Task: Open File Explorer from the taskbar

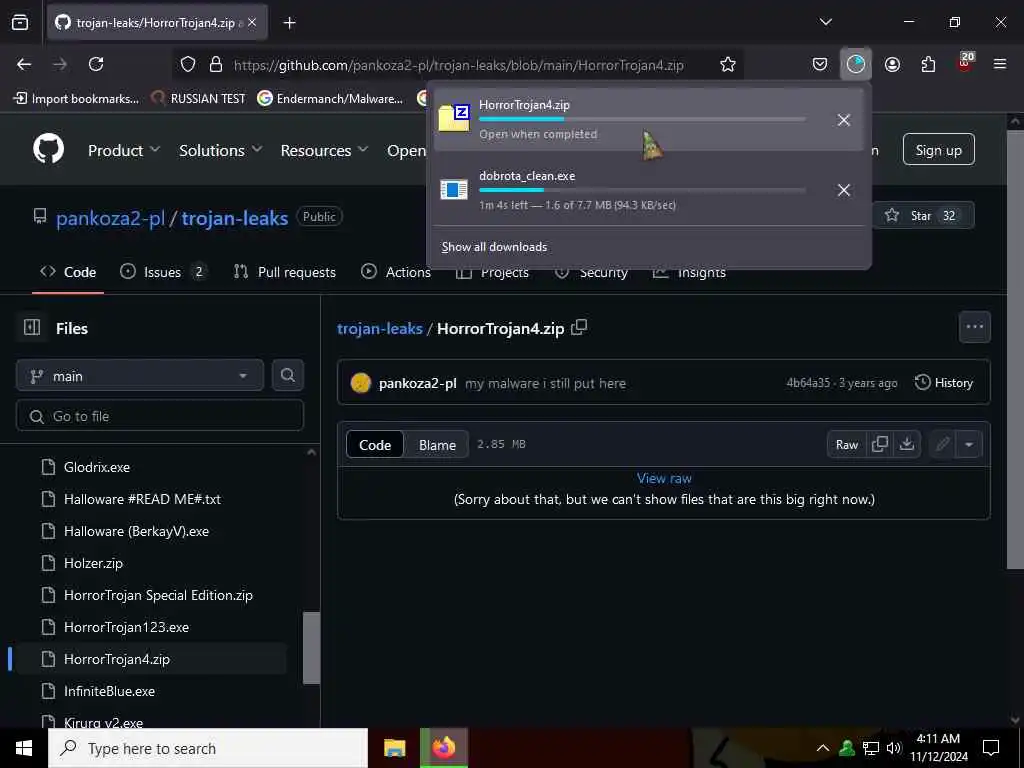Action: tap(394, 748)
